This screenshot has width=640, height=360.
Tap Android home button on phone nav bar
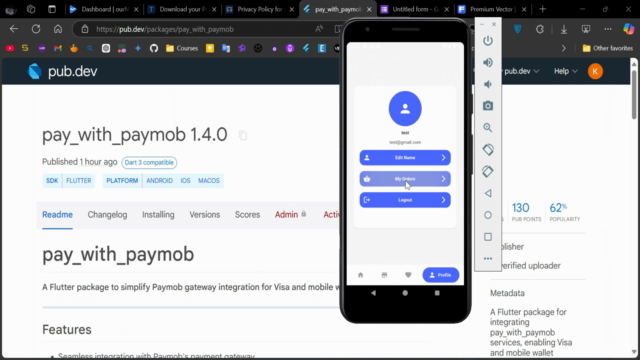point(405,293)
